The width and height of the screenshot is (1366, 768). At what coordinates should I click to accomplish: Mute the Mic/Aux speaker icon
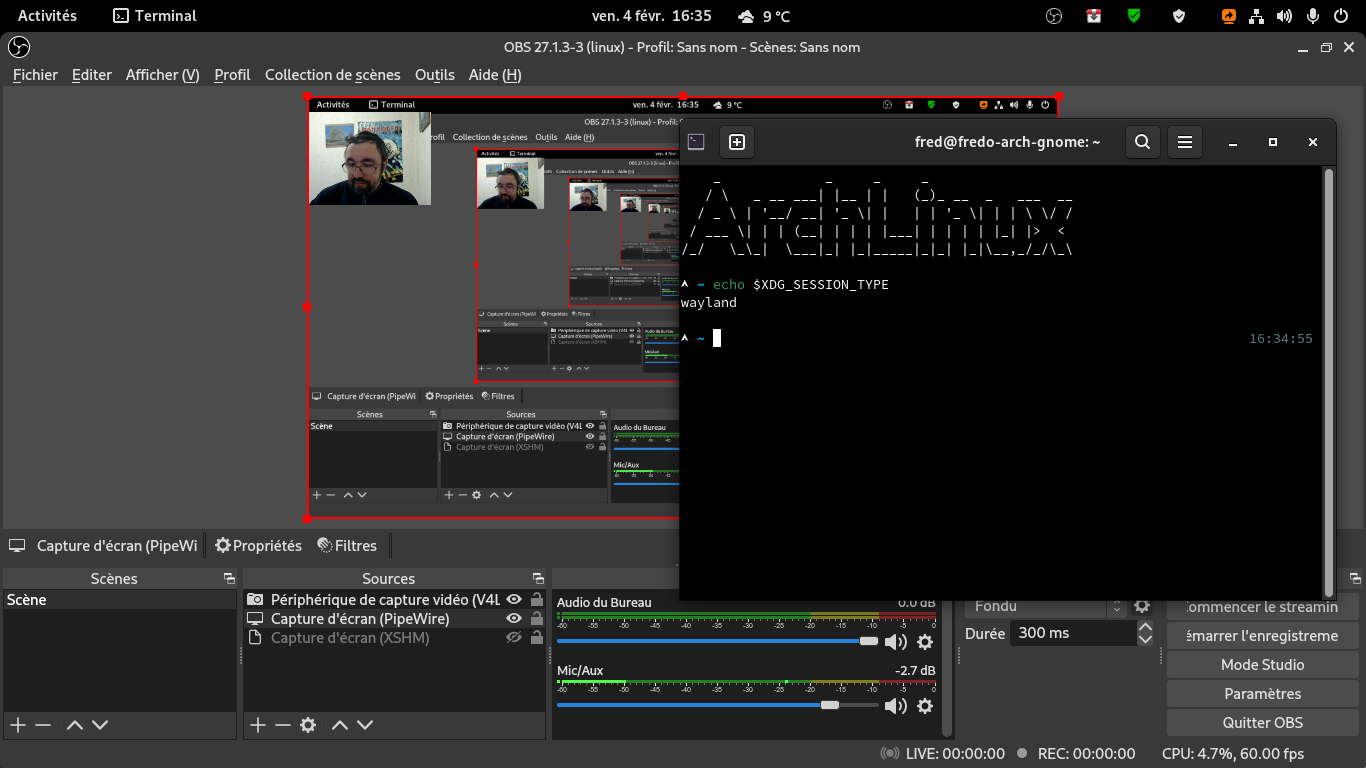(x=895, y=706)
